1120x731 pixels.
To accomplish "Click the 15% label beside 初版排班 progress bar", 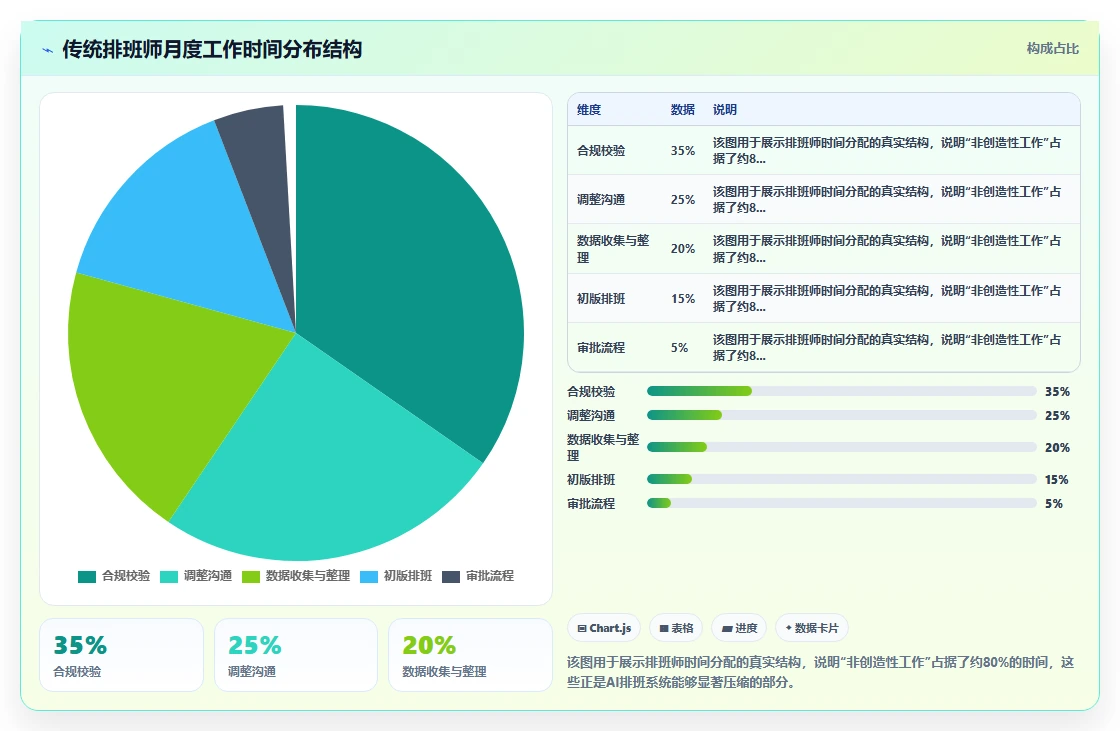I will pyautogui.click(x=1056, y=480).
